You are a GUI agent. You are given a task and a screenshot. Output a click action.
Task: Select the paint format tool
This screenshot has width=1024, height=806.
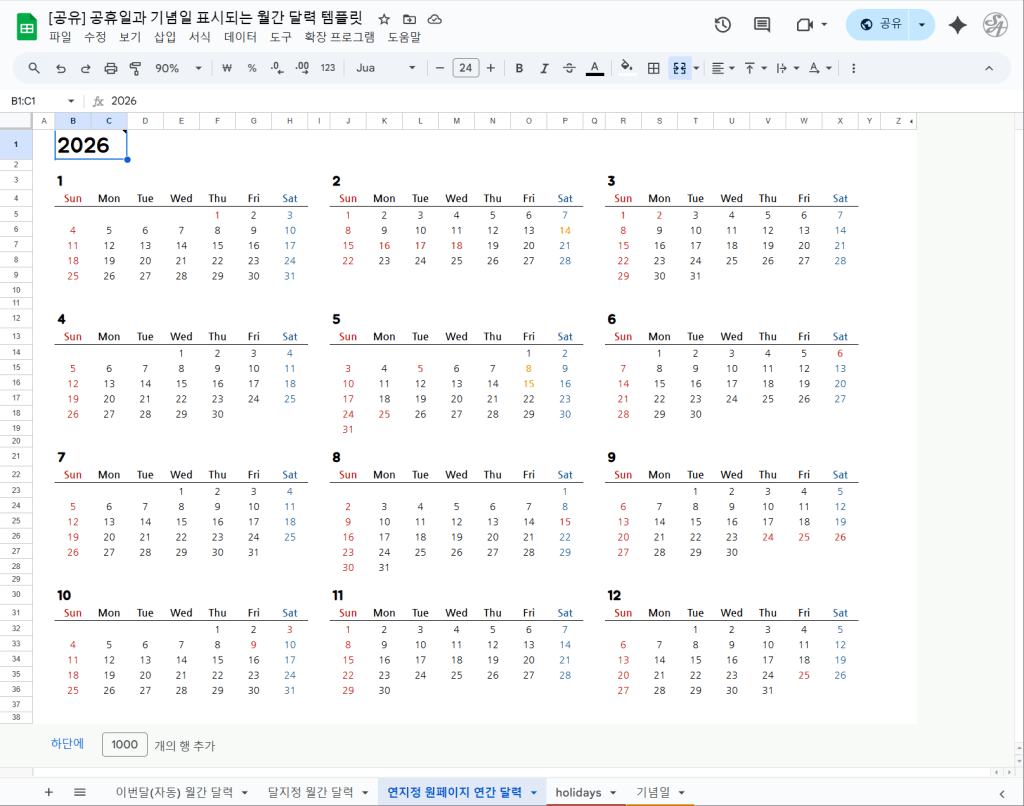click(x=136, y=68)
